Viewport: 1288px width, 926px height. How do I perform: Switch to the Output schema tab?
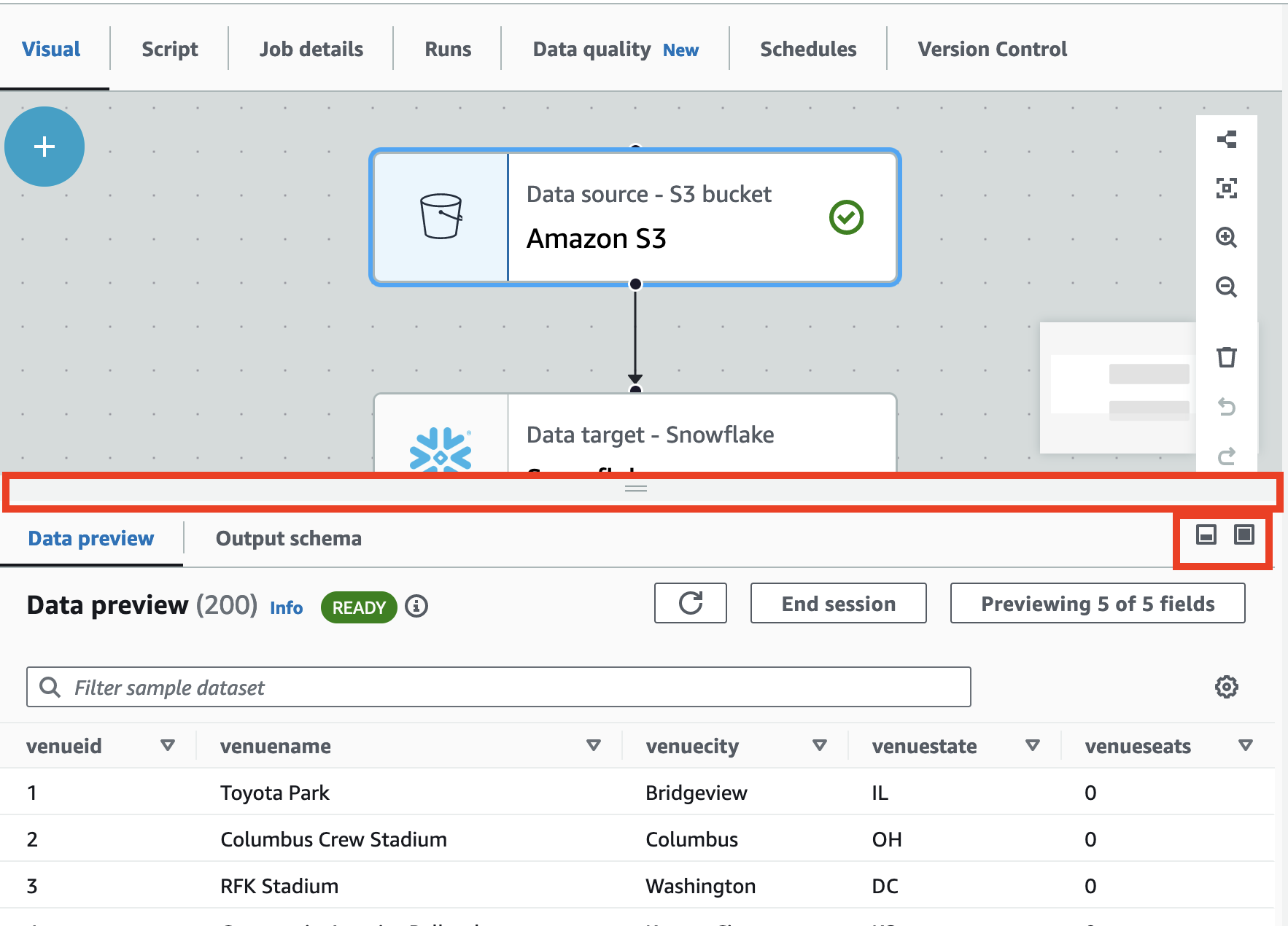(x=287, y=538)
